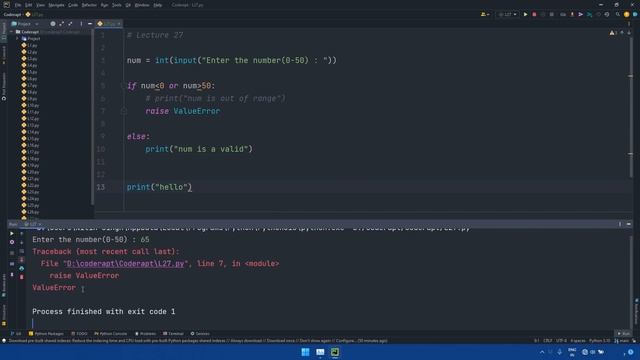Click the editor vertical scrollbar
Image resolution: width=640 pixels, height=360 pixels.
point(631,106)
